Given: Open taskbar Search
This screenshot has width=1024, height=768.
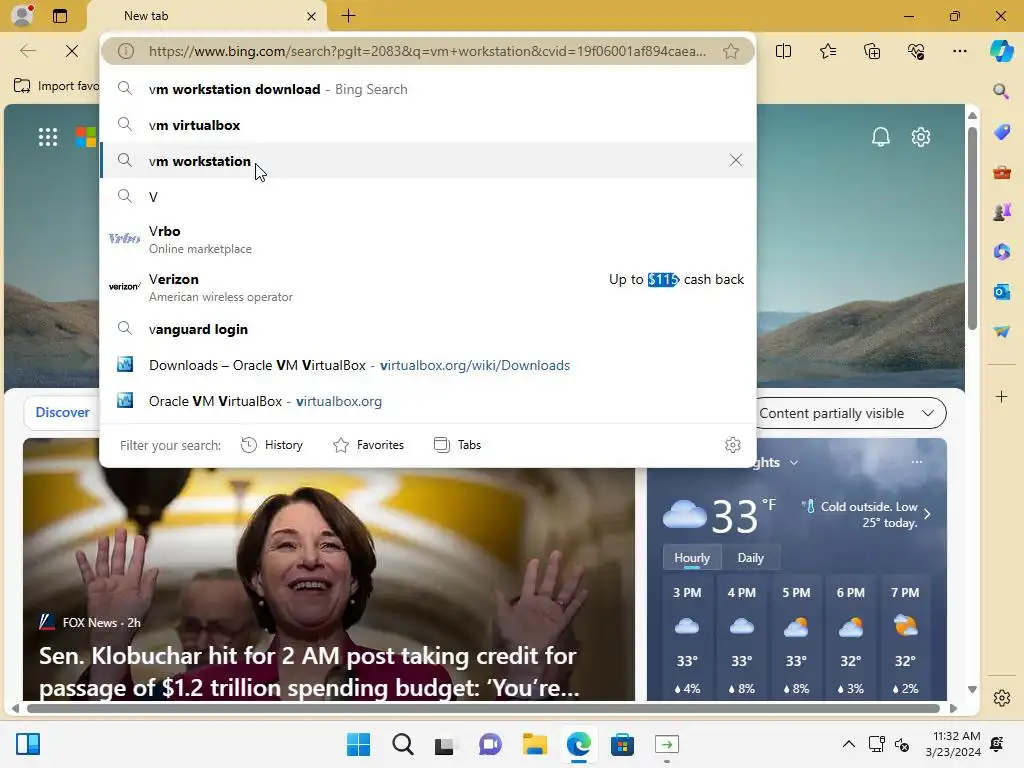Looking at the screenshot, I should point(402,744).
